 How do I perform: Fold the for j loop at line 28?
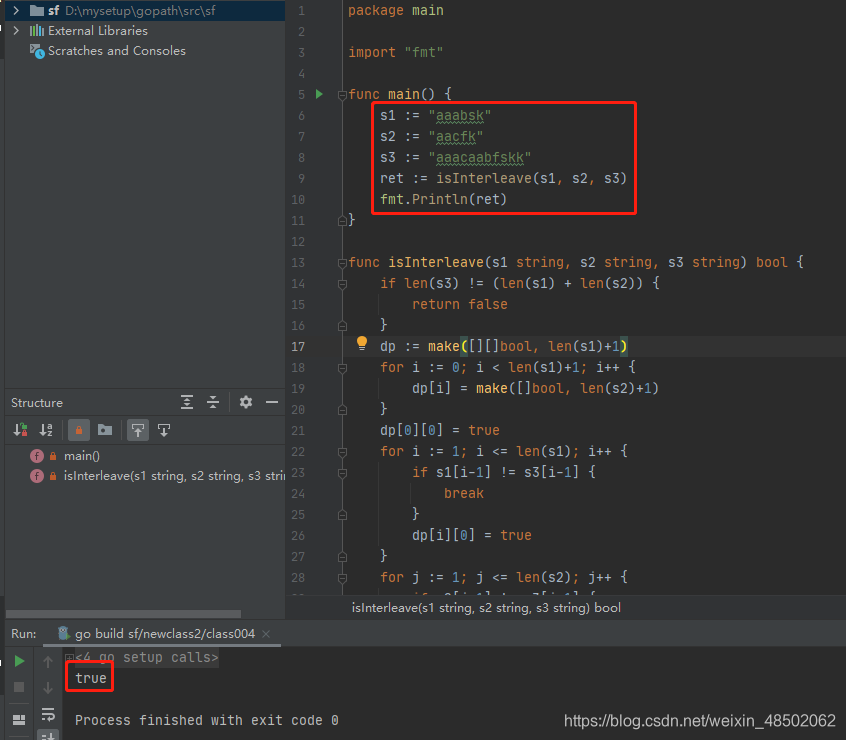(x=342, y=578)
